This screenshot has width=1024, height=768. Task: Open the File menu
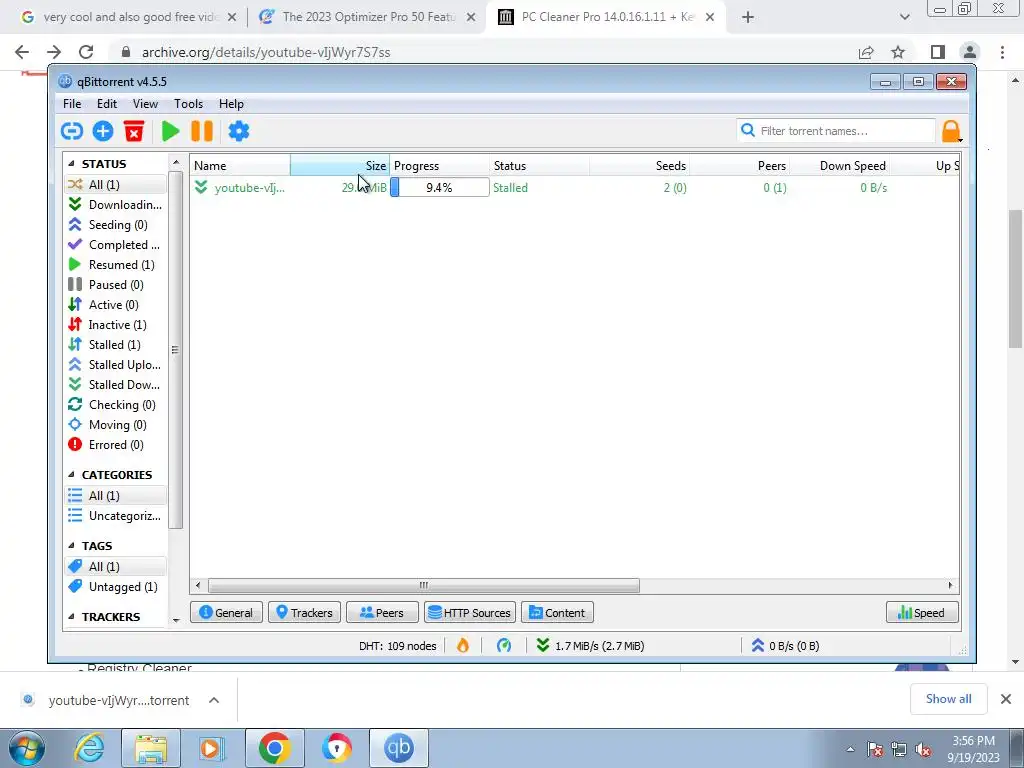[x=72, y=104]
